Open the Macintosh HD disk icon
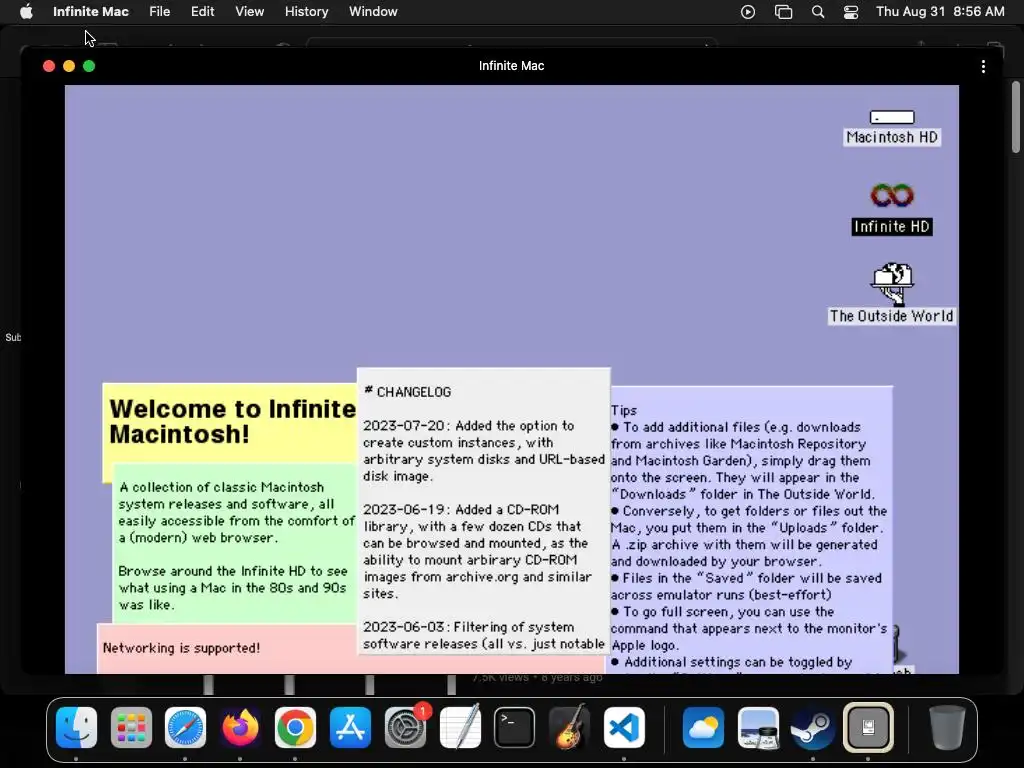 (x=891, y=127)
